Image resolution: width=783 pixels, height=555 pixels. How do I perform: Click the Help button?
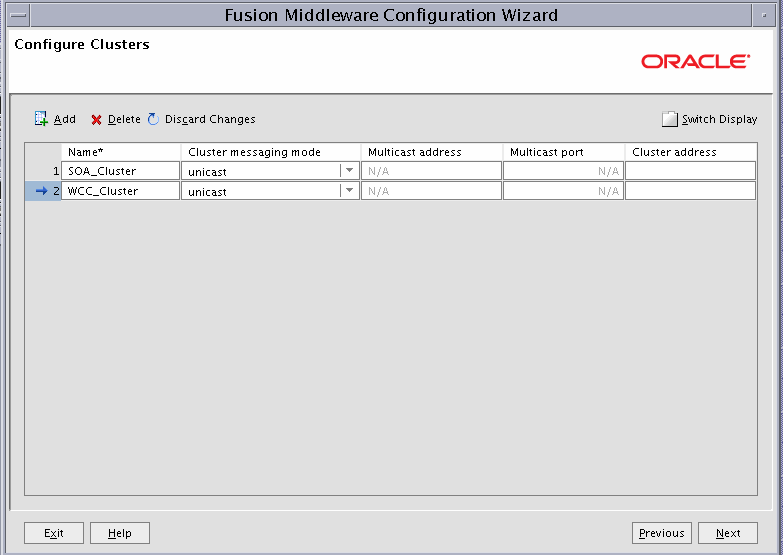120,533
